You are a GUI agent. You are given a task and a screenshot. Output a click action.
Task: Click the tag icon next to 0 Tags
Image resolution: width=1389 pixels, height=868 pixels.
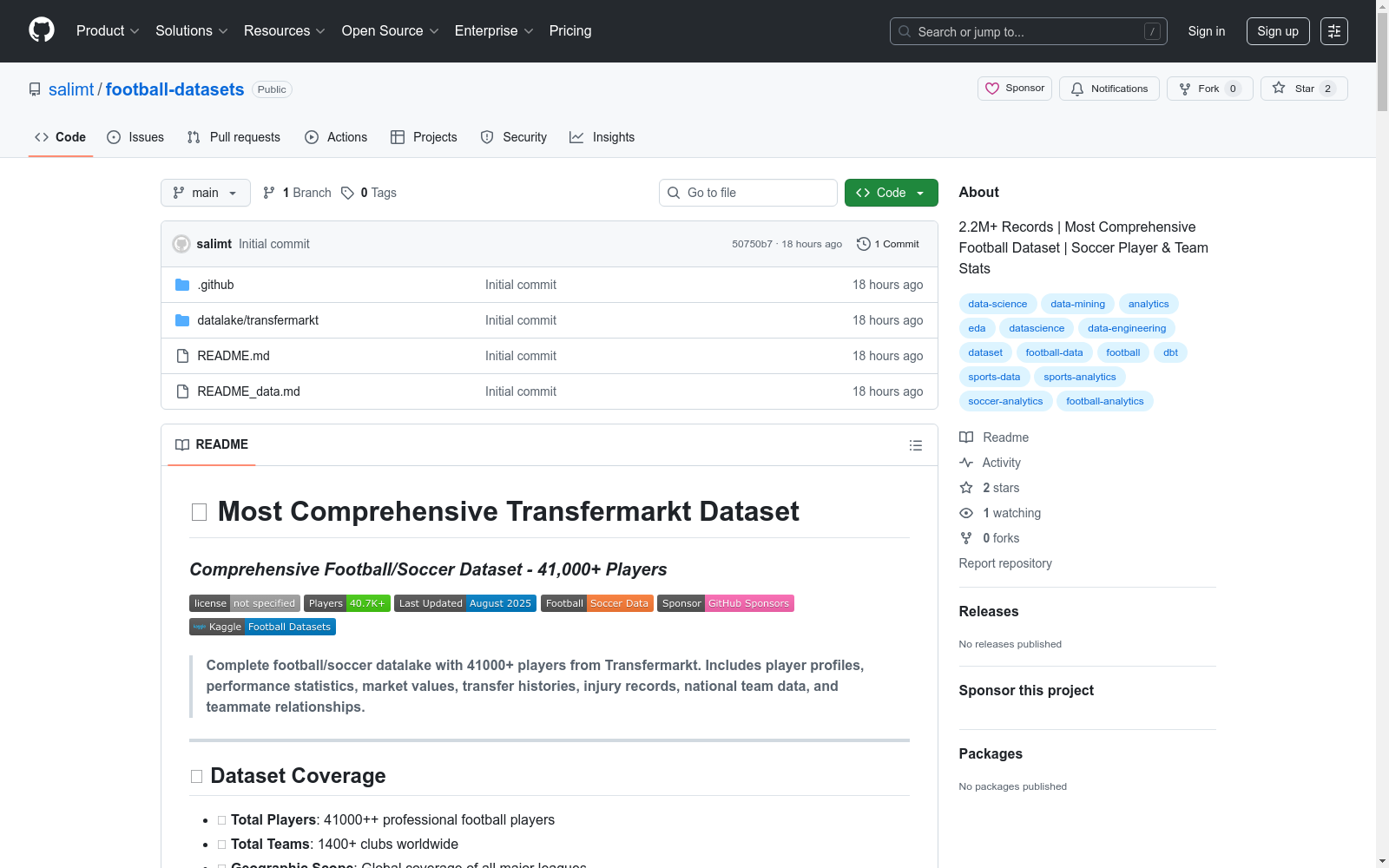tap(347, 193)
